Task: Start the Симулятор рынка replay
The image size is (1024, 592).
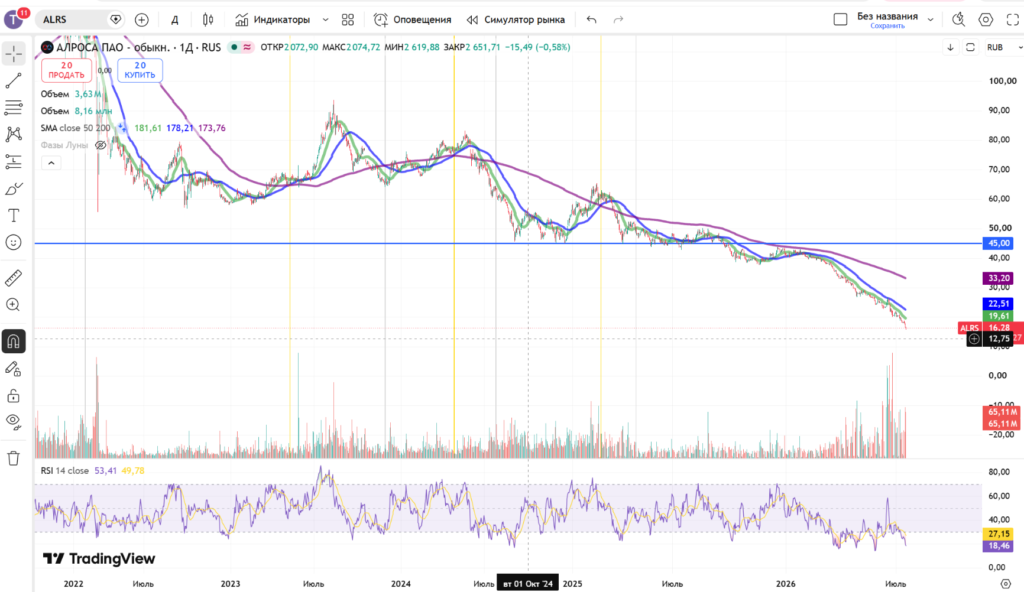Action: (516, 20)
